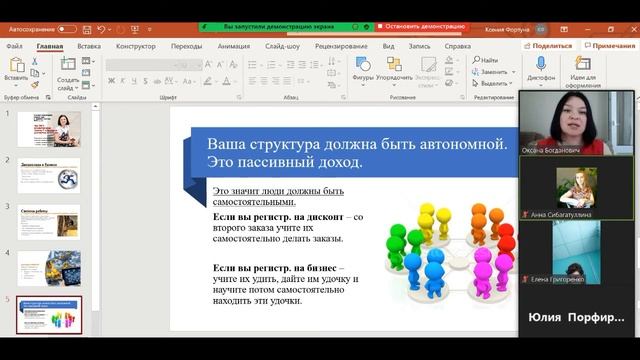Switch to the Конструктор tab
Screen dimensions: 640x360
[136, 46]
